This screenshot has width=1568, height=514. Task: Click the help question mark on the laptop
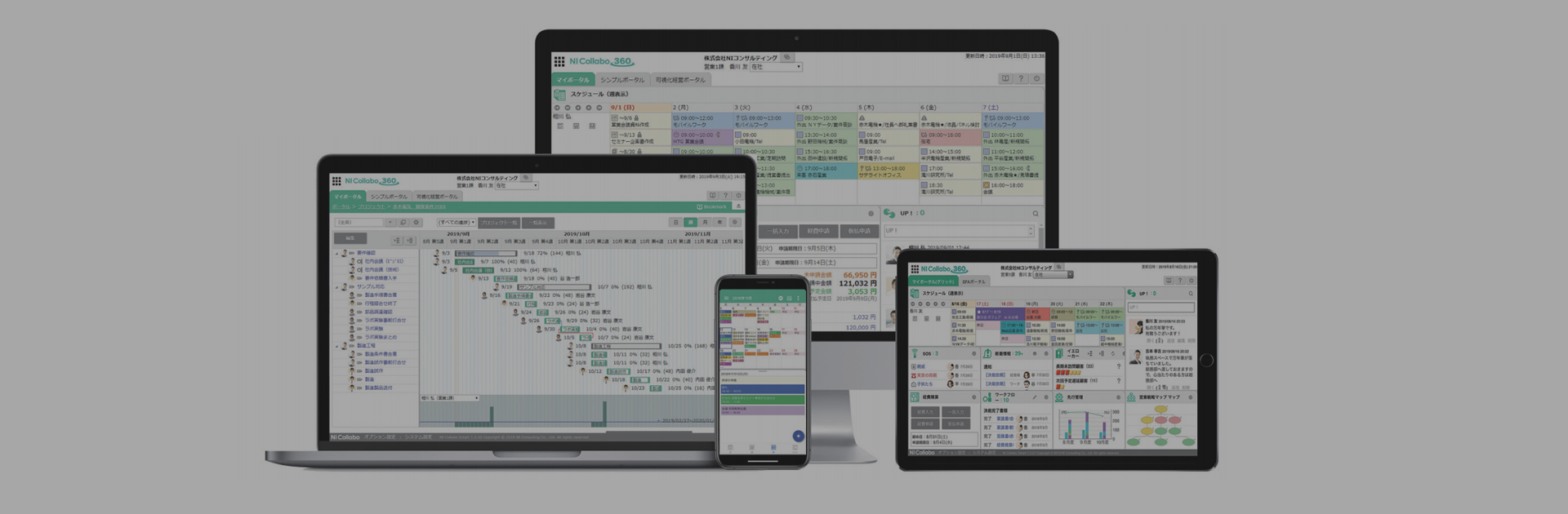(725, 196)
